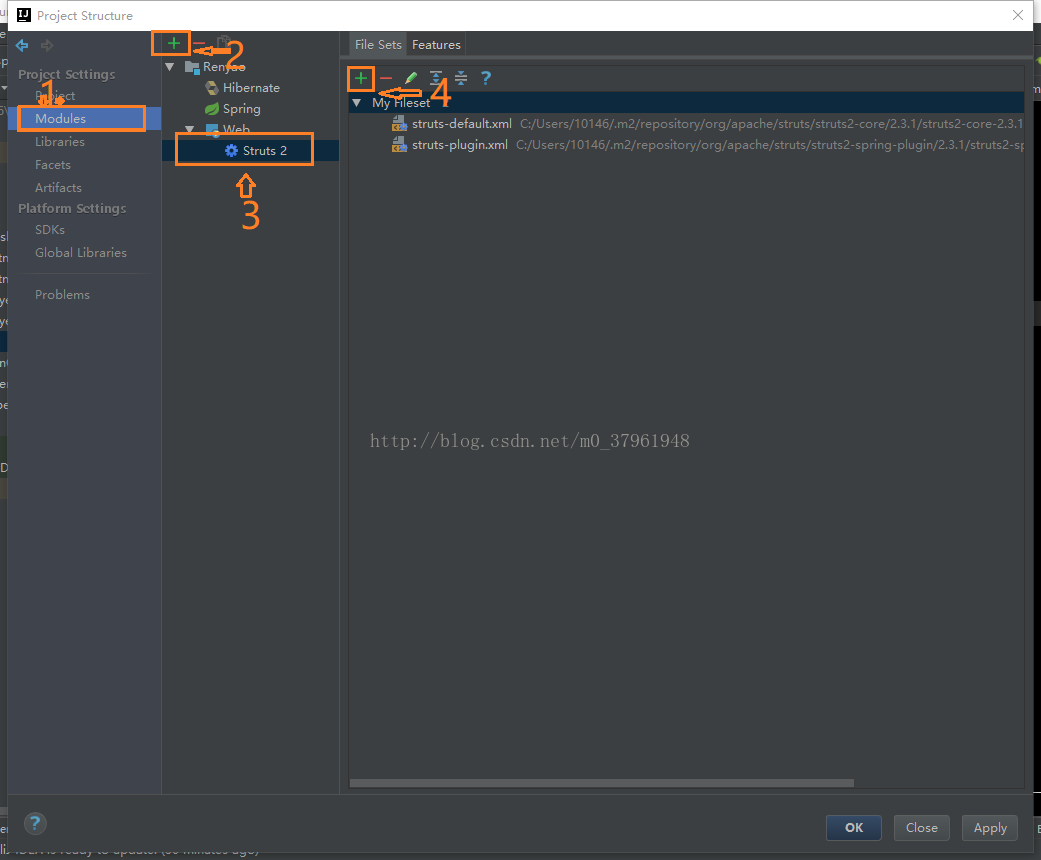The height and width of the screenshot is (860, 1041).
Task: Remove selected module with red minus
Action: [x=199, y=44]
